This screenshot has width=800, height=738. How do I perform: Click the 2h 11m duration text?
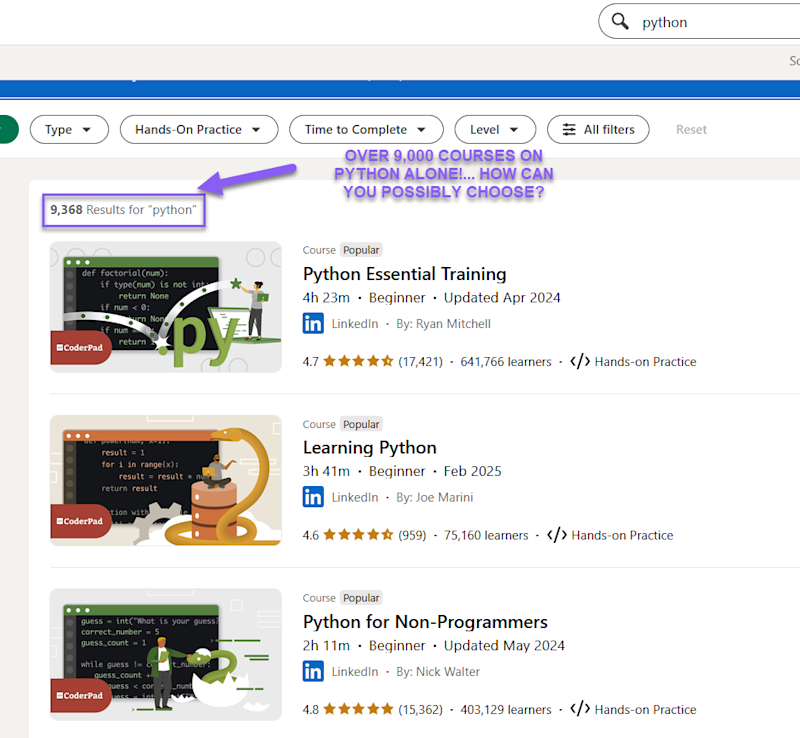pos(327,646)
